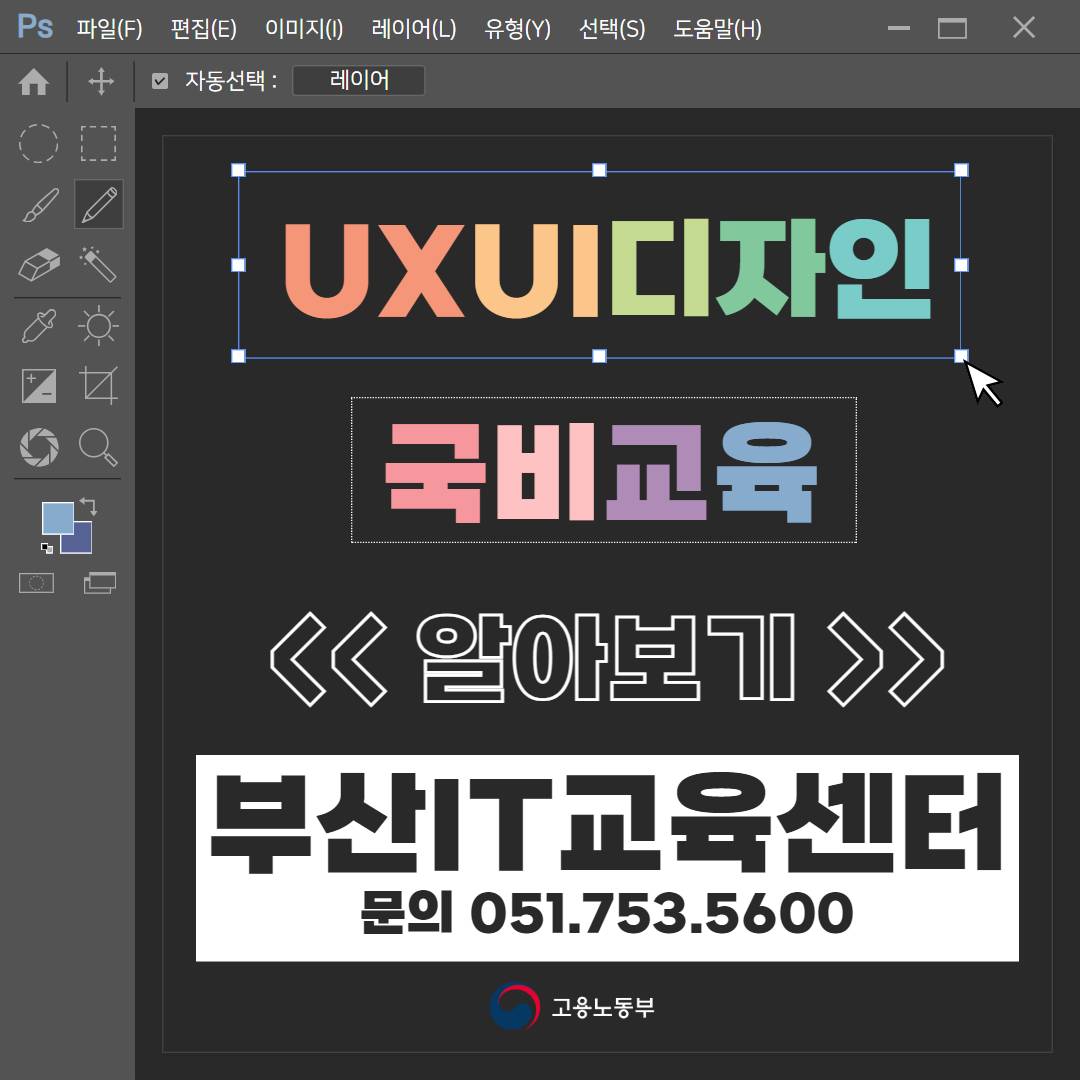Open the brightness adjustment tool
Screen dimensions: 1080x1080
97,324
